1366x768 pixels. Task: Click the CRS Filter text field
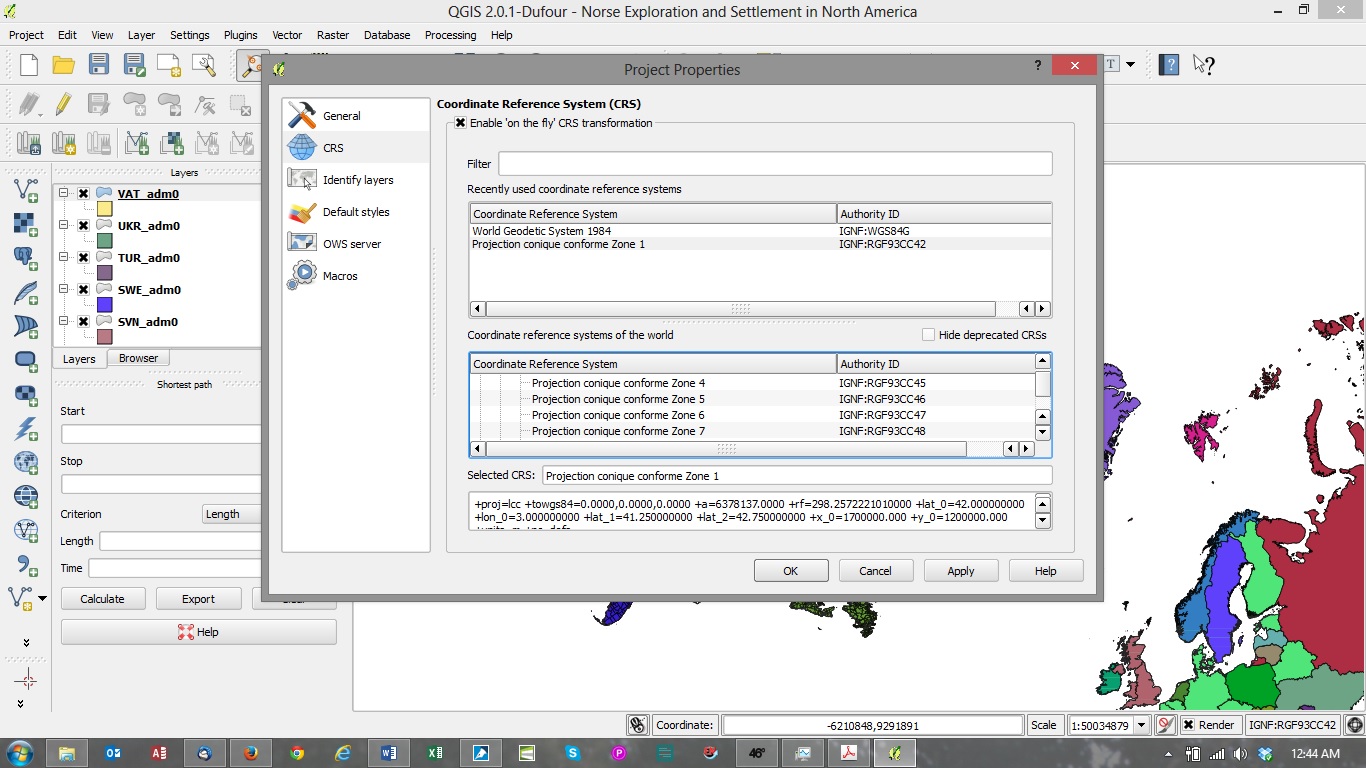775,164
